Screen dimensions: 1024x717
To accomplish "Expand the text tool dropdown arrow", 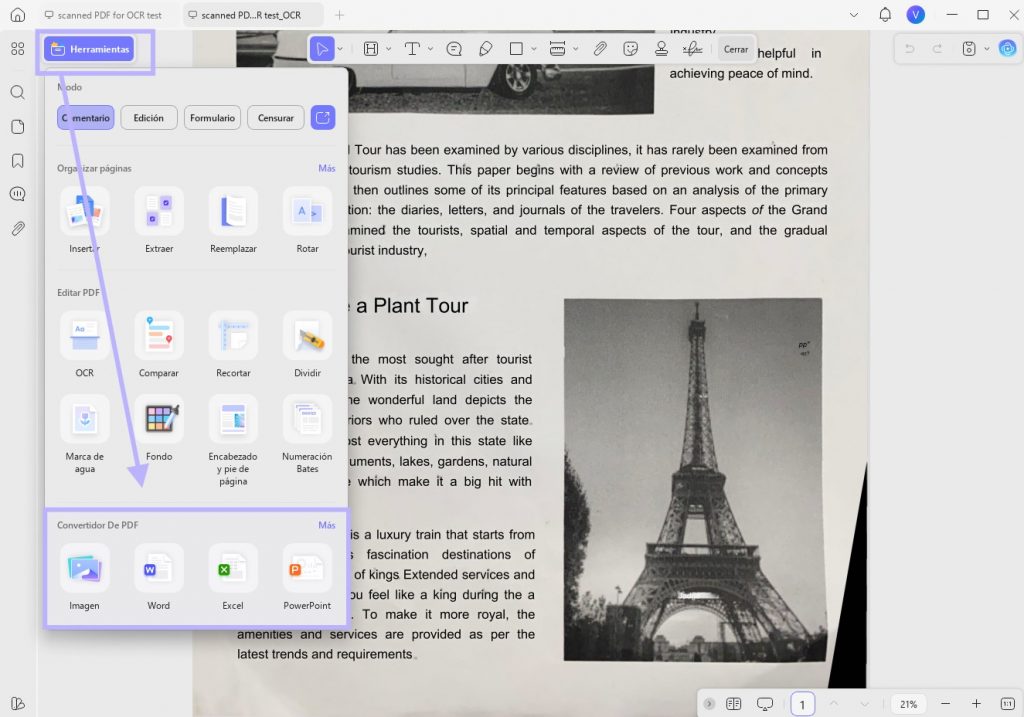I will click(430, 49).
